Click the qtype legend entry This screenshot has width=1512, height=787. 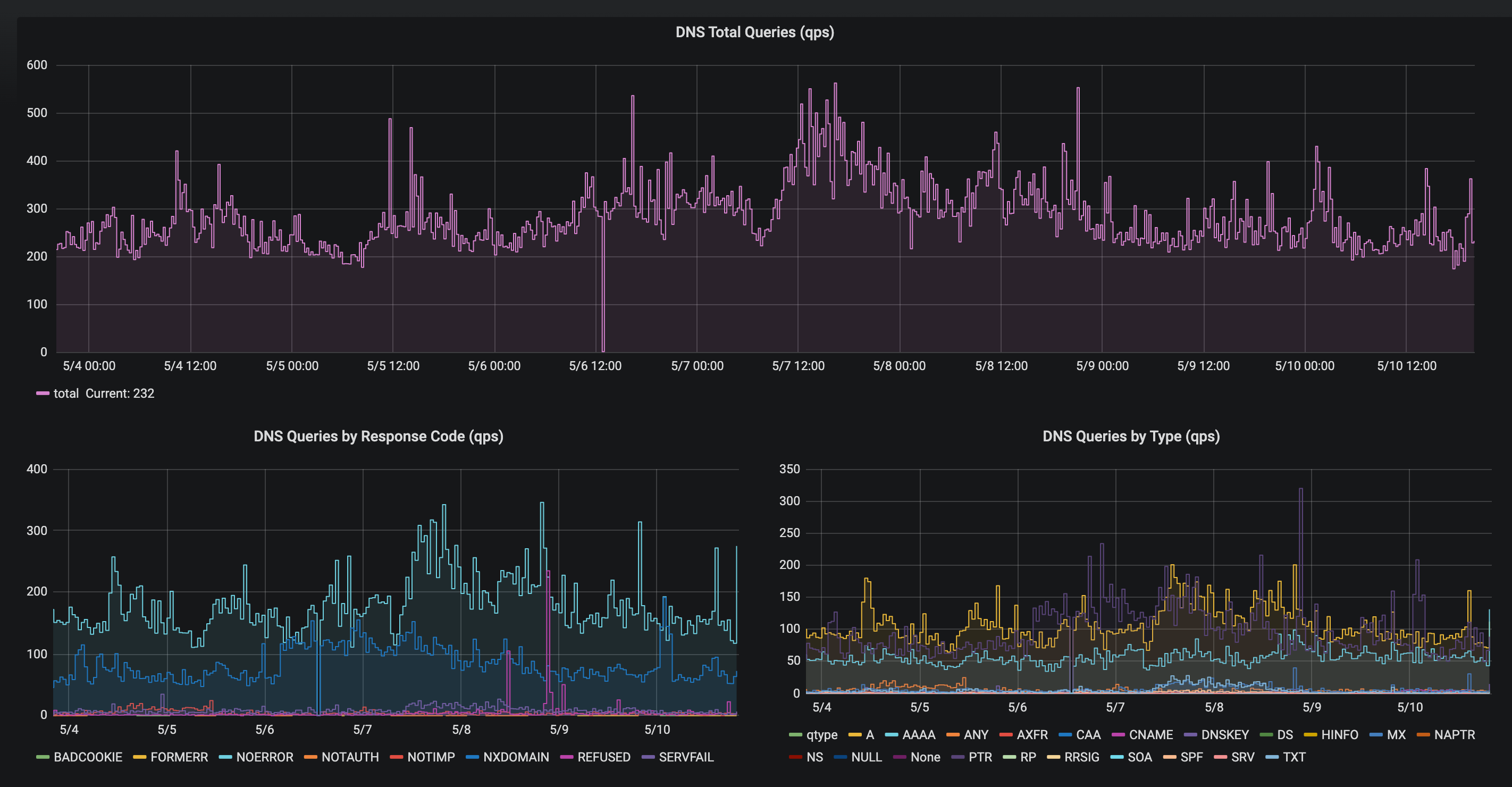[821, 735]
